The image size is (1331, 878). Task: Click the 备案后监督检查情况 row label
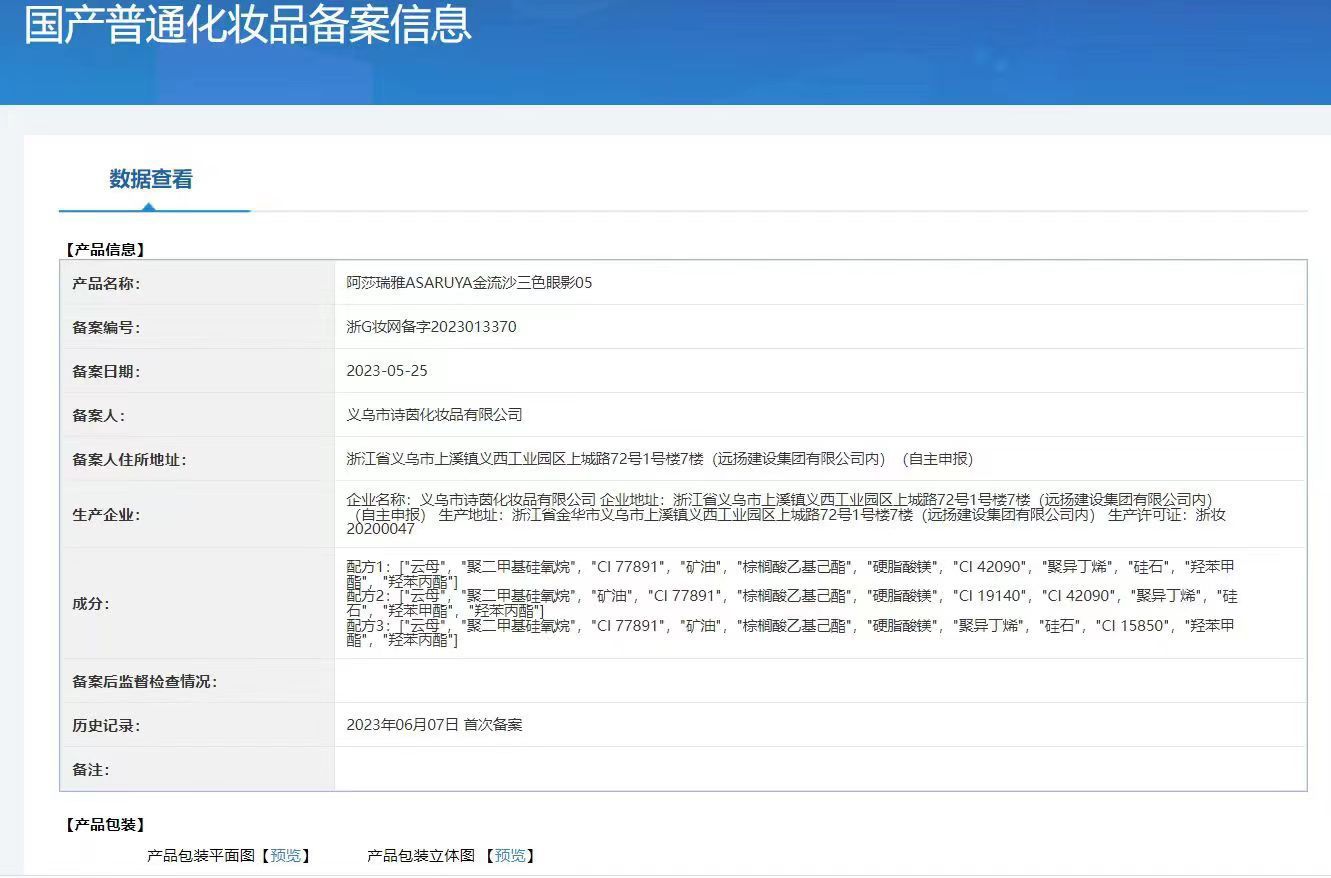(x=145, y=682)
